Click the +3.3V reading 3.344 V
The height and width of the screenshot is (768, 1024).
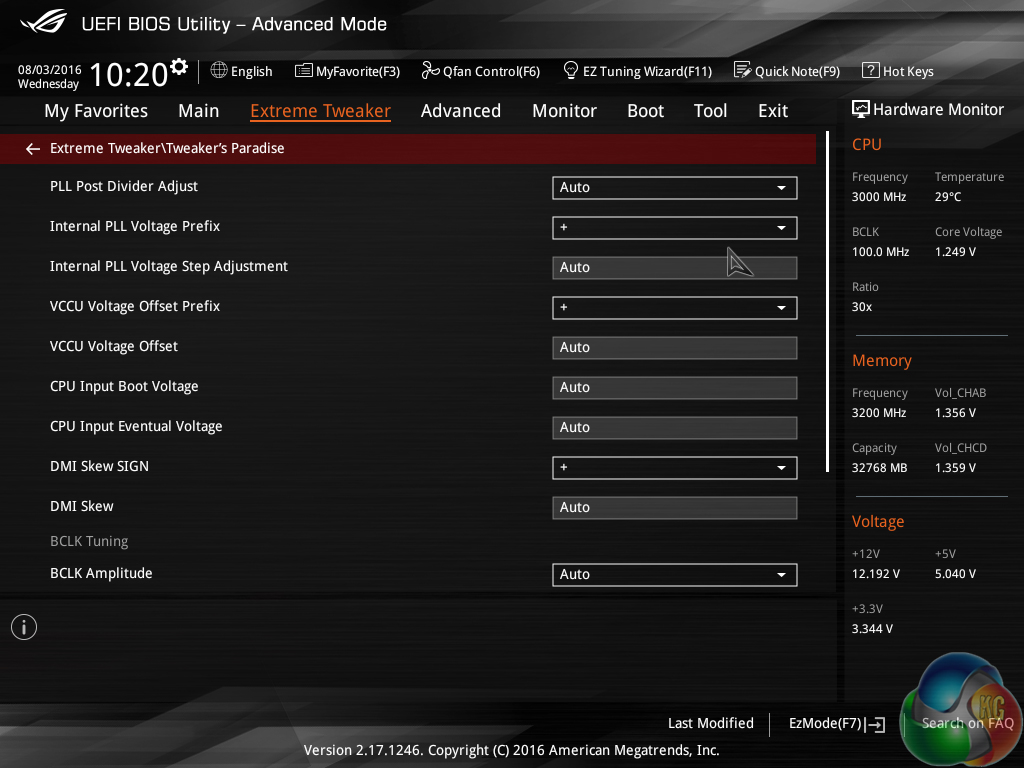[x=872, y=628]
